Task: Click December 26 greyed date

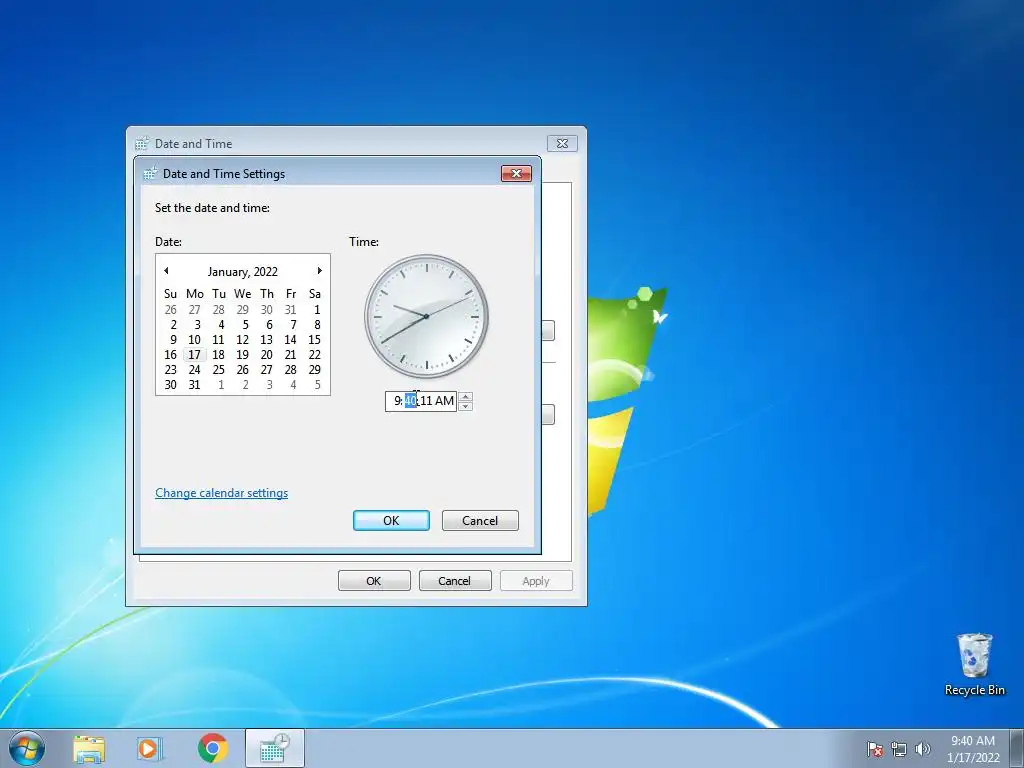Action: [x=170, y=310]
